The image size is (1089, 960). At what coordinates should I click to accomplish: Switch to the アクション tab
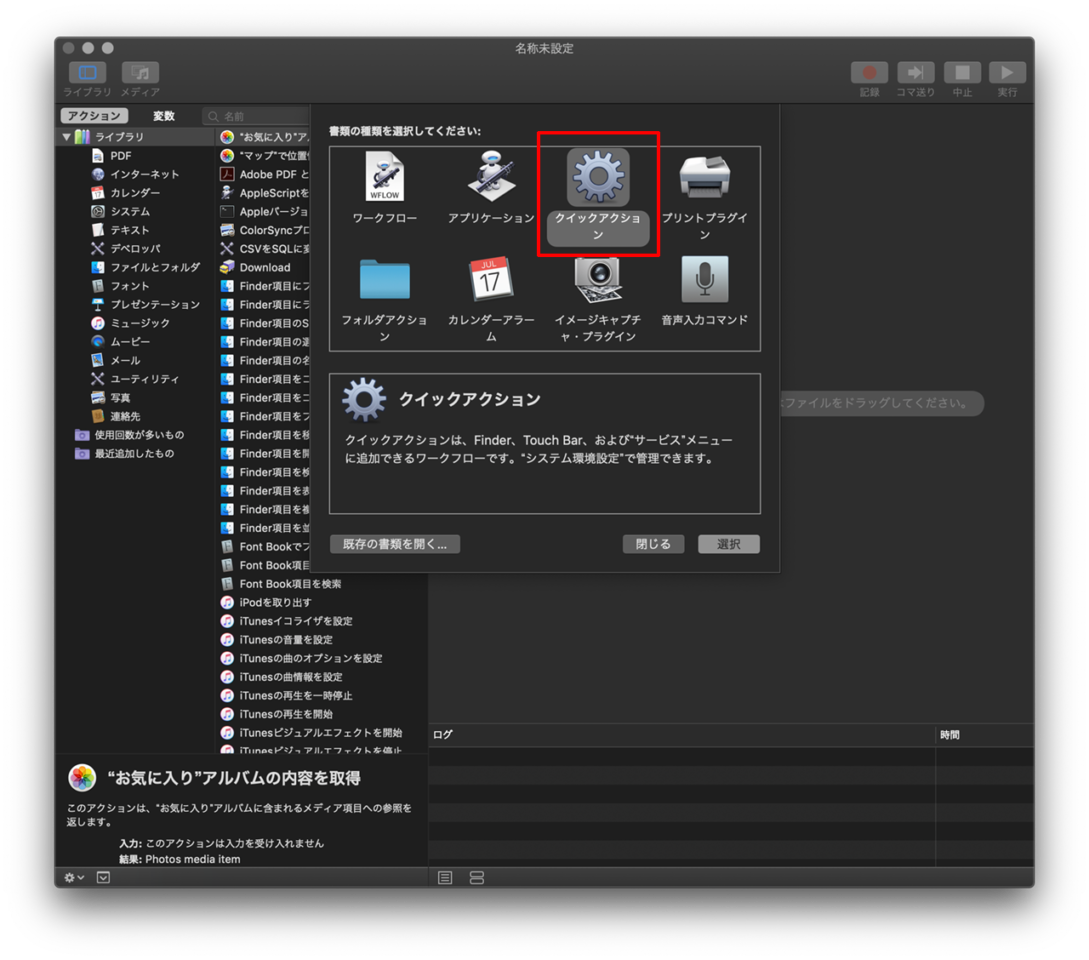(x=94, y=116)
